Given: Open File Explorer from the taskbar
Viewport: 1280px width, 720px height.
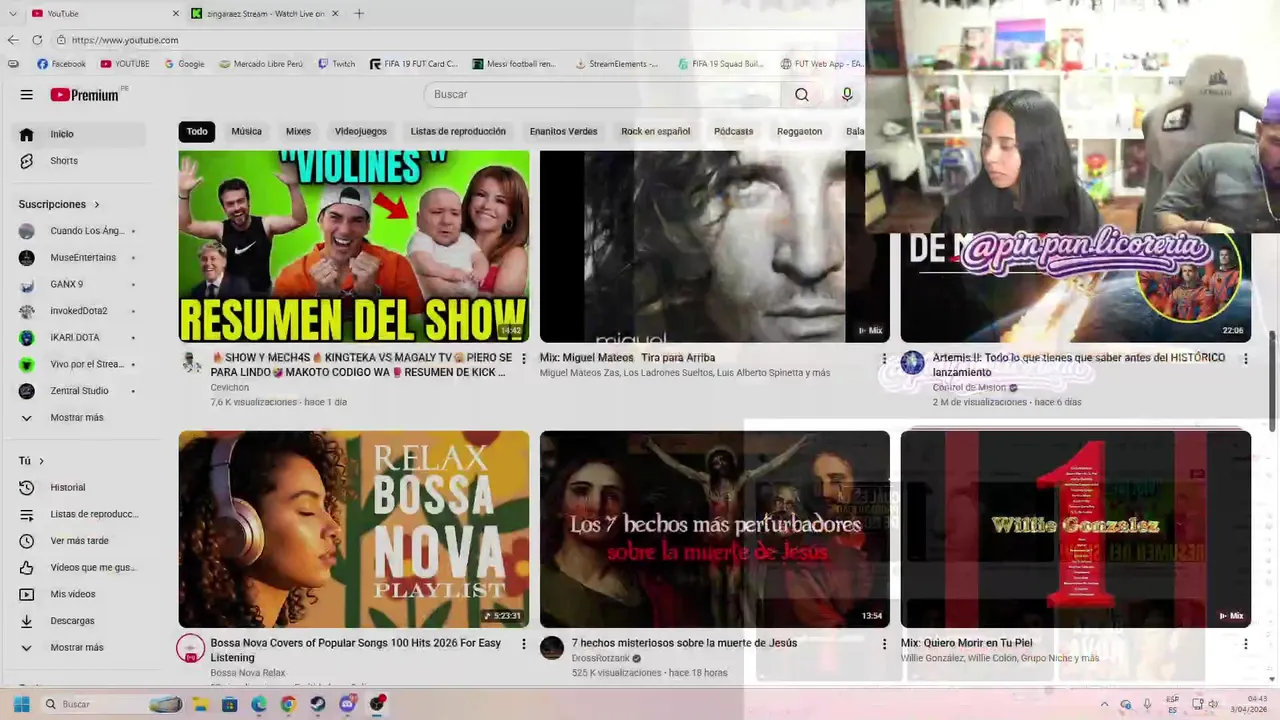Looking at the screenshot, I should point(200,704).
